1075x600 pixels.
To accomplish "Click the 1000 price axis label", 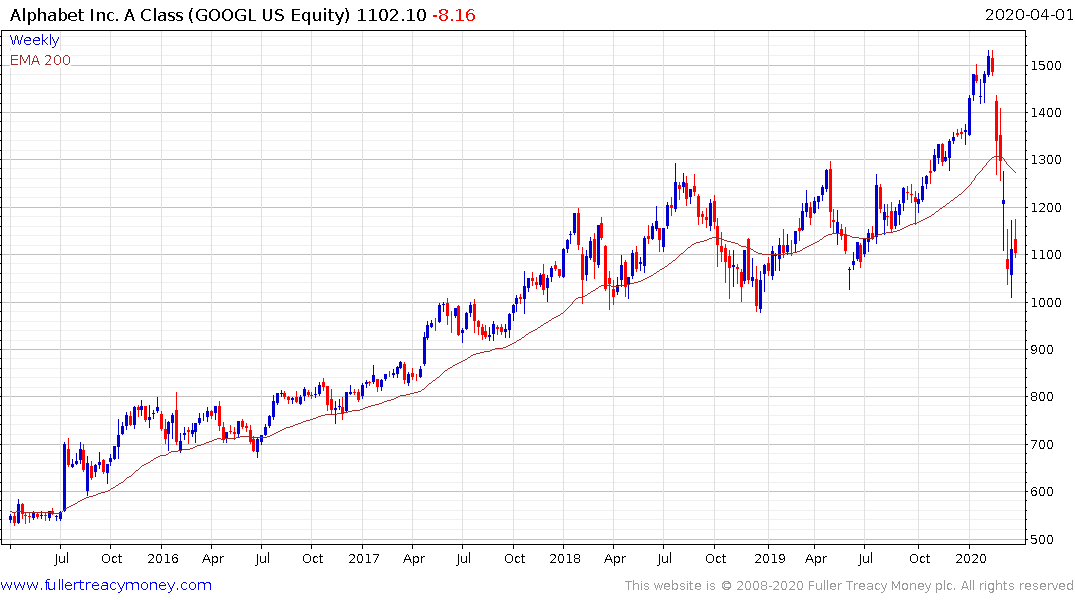I will [1046, 302].
